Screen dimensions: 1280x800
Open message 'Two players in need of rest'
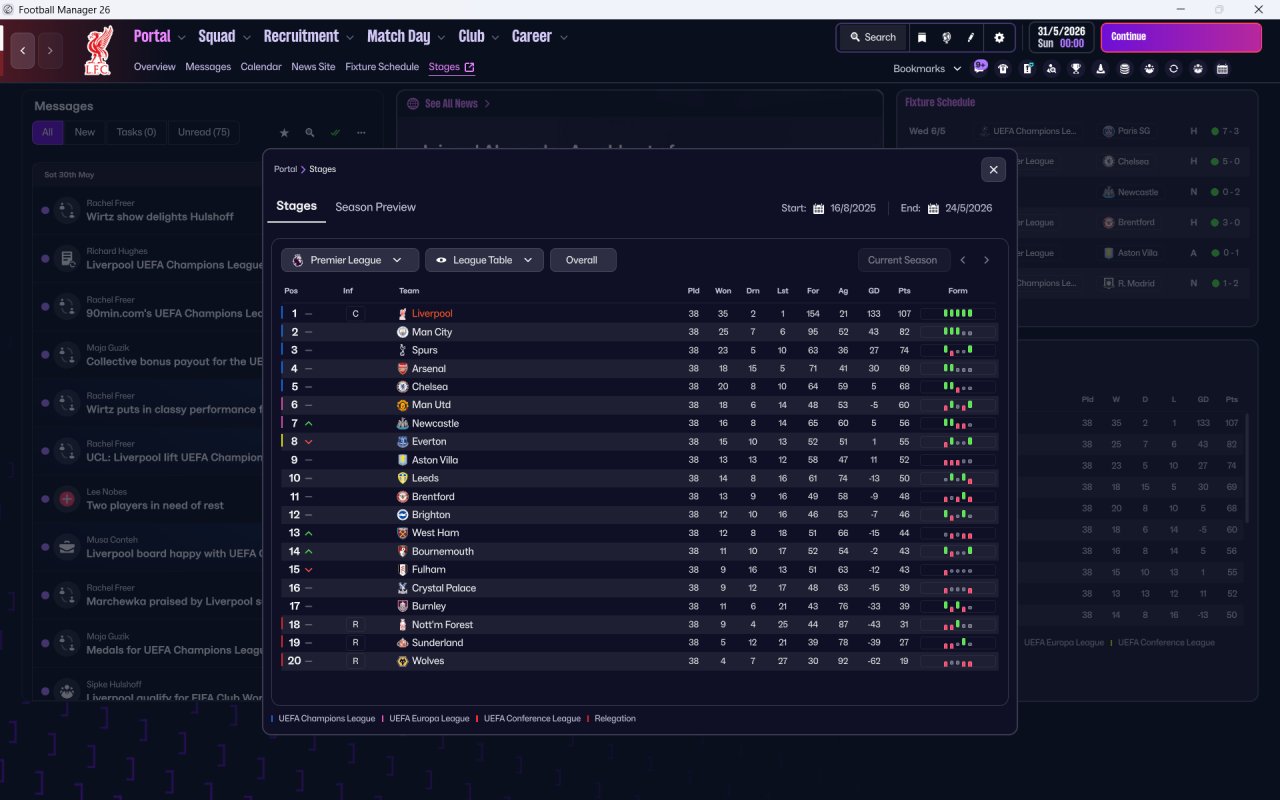[x=155, y=506]
